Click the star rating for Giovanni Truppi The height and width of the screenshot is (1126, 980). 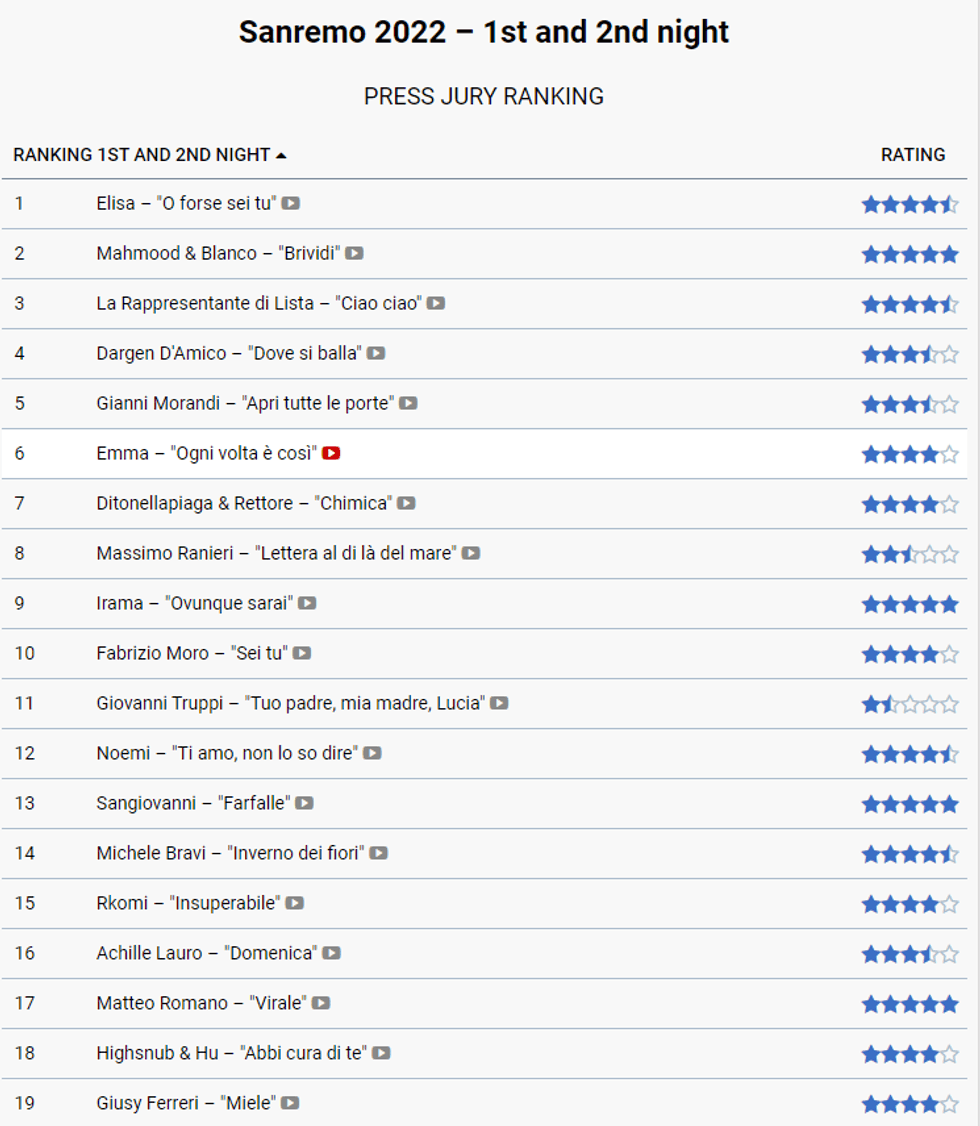[x=910, y=704]
